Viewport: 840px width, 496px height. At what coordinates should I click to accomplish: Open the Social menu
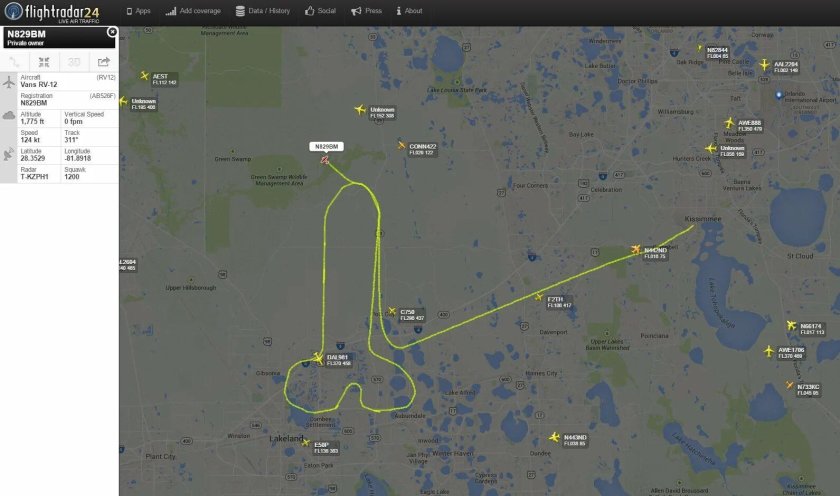[320, 11]
